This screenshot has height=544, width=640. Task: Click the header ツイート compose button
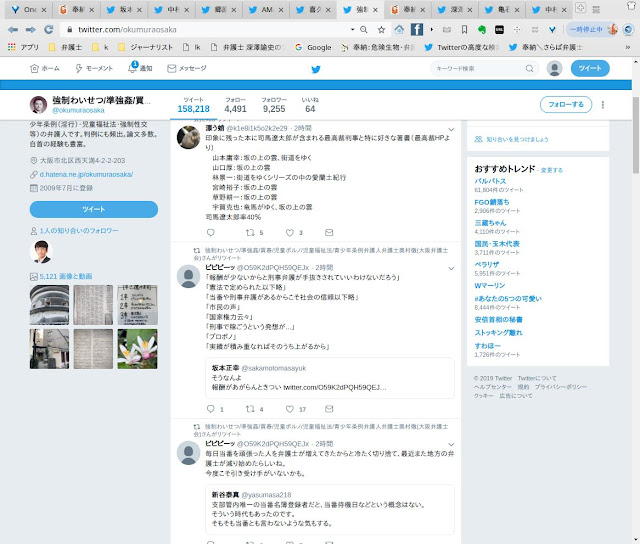(590, 68)
